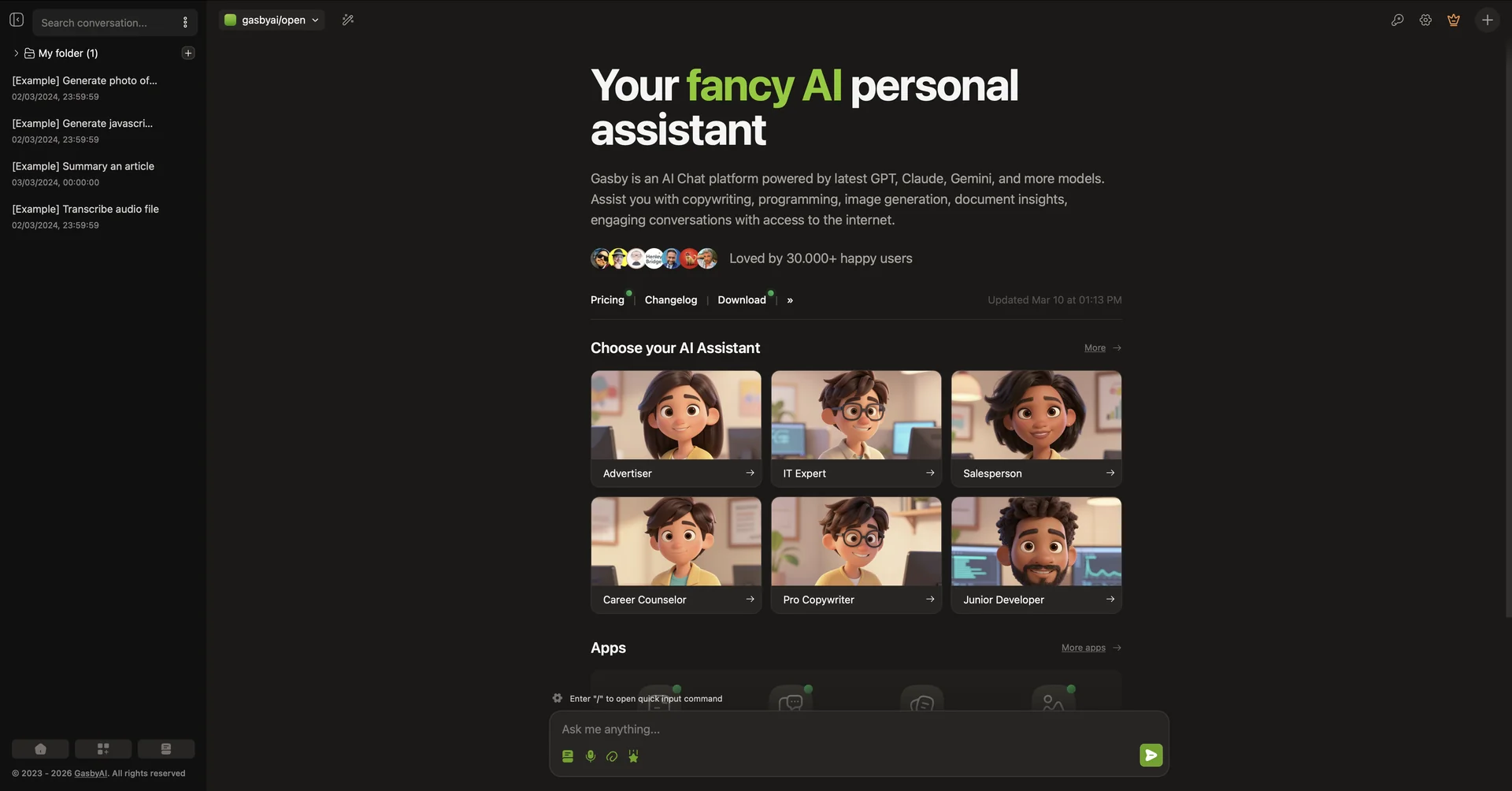Go to home via the sidebar house icon

pyautogui.click(x=40, y=748)
